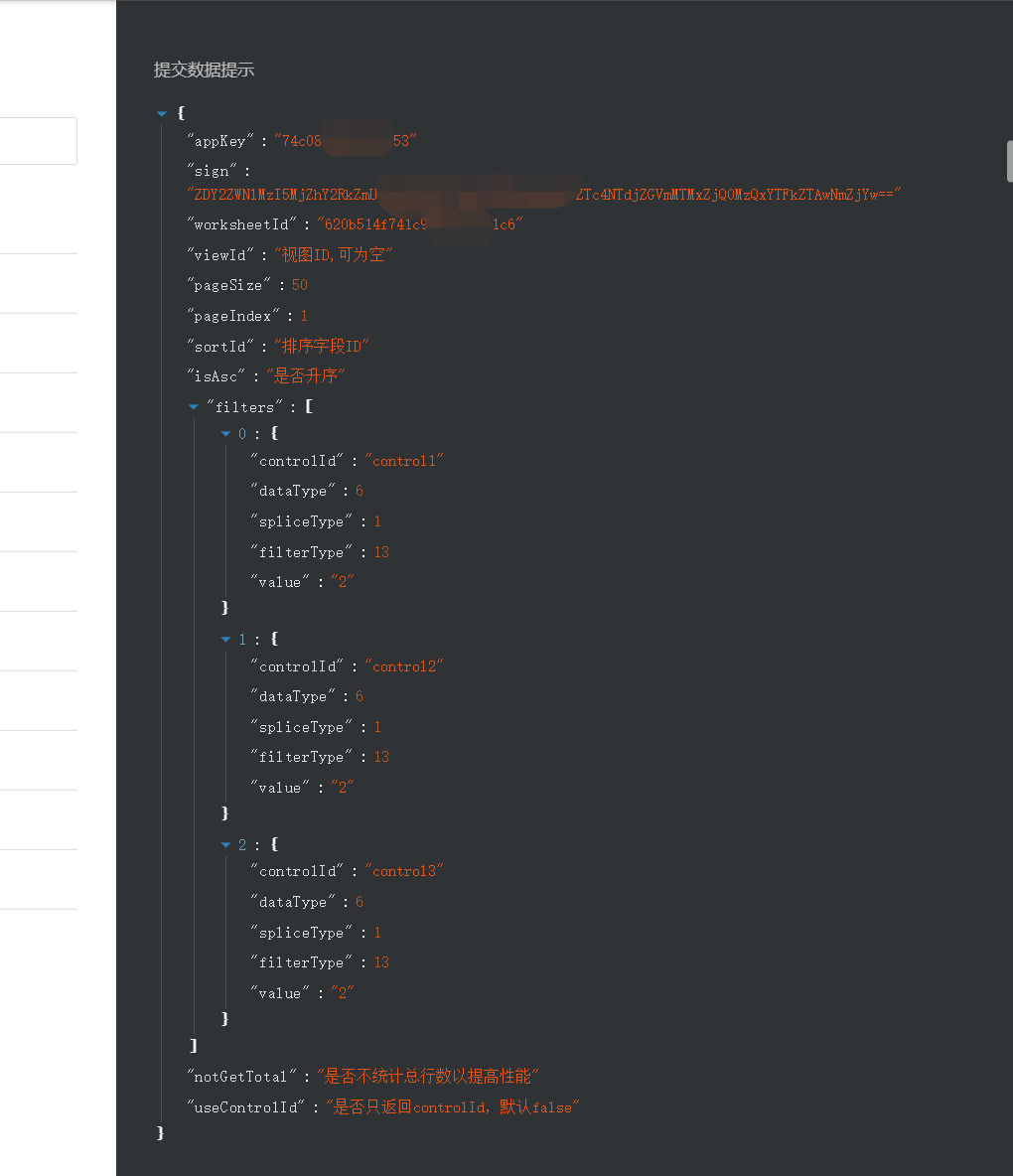Click the long "sign" value string
Screen dimensions: 1013x1176
coord(543,195)
